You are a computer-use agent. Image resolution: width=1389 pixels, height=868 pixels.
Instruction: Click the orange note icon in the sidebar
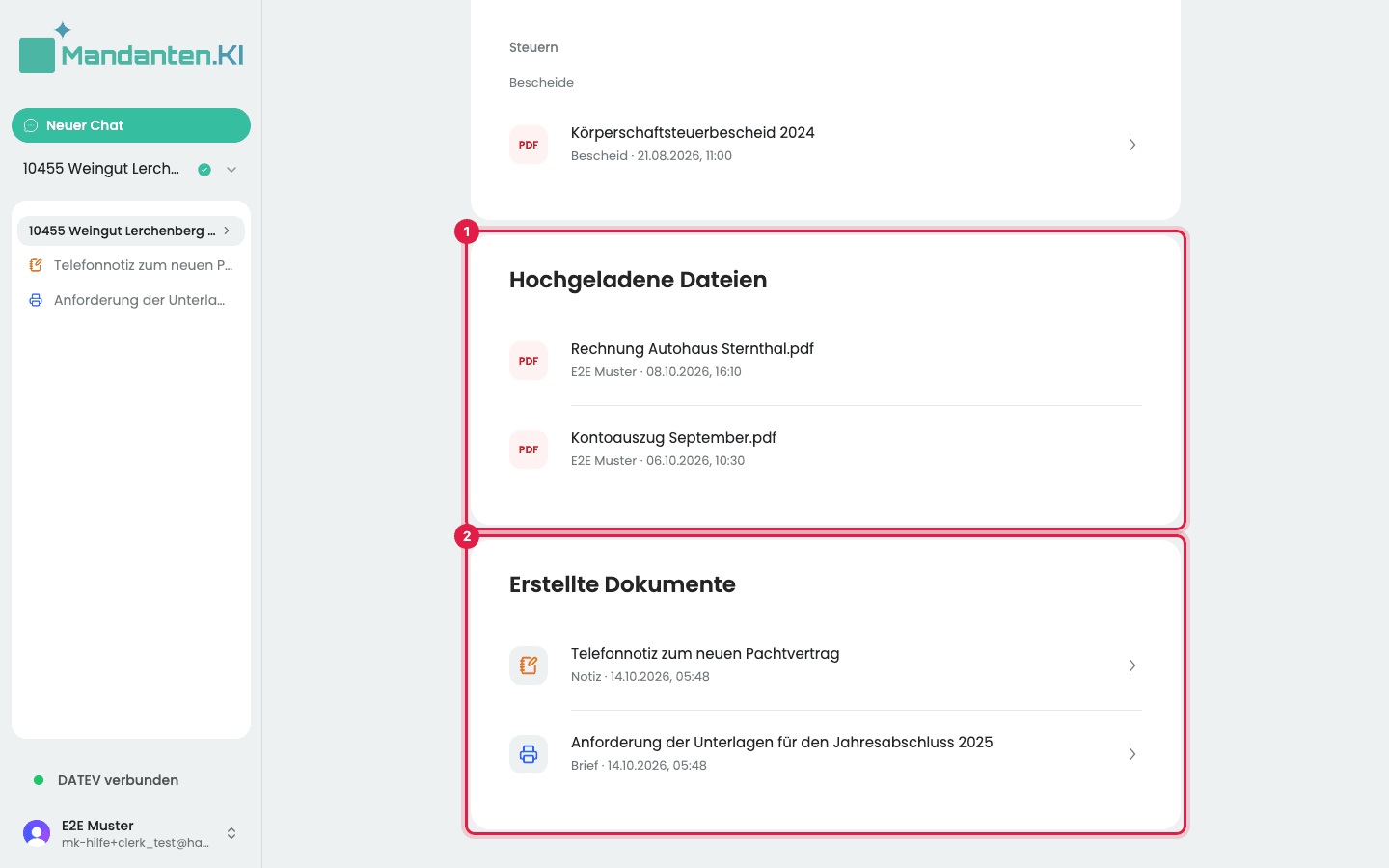tap(36, 265)
